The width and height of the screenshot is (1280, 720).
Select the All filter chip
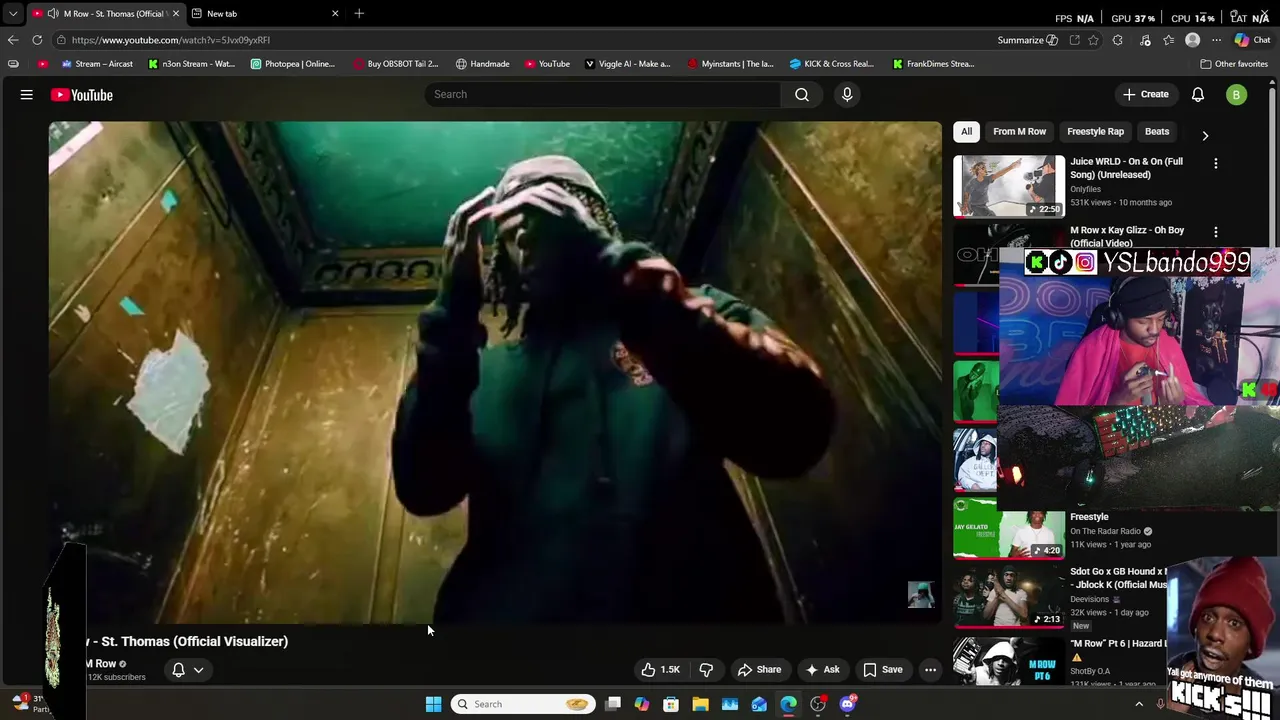966,131
